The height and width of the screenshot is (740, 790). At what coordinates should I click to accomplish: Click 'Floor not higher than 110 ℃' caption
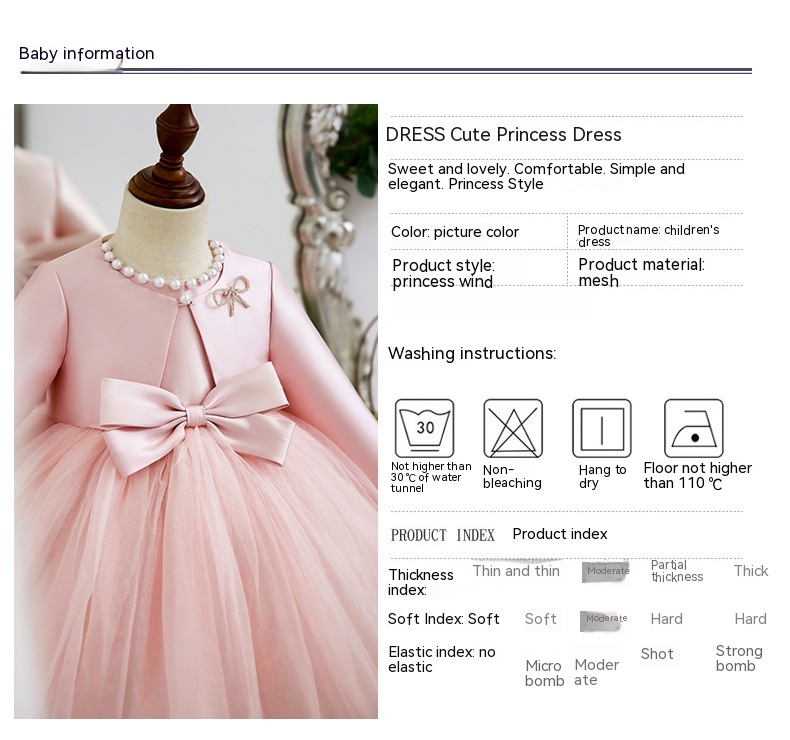click(697, 476)
